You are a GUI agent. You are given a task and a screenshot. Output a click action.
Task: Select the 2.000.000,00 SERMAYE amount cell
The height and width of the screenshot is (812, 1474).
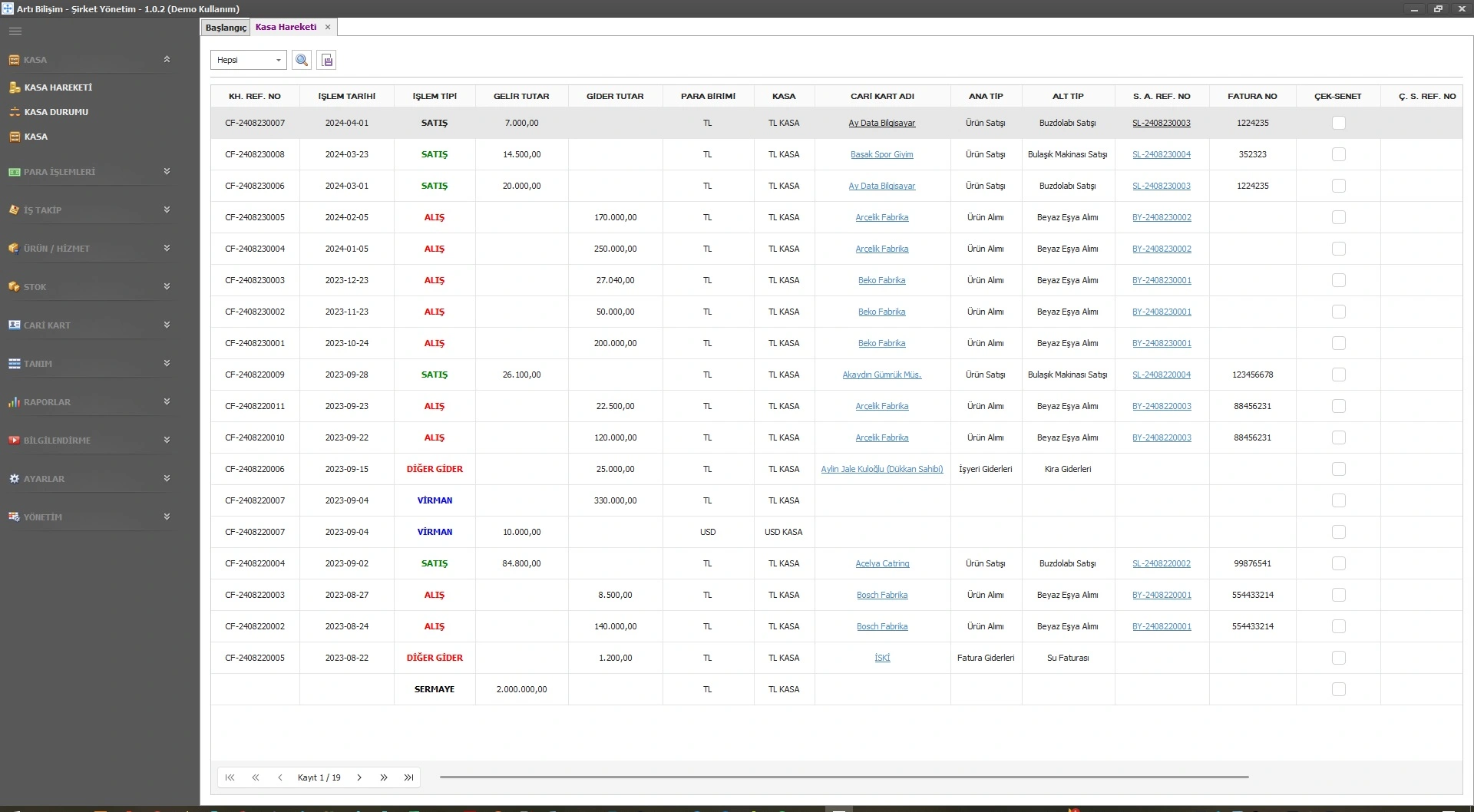521,689
